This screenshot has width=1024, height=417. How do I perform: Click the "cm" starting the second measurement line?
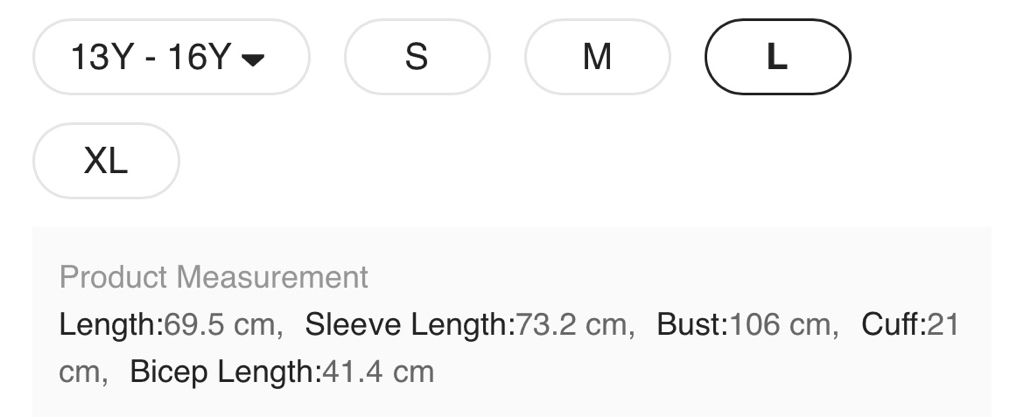81,373
